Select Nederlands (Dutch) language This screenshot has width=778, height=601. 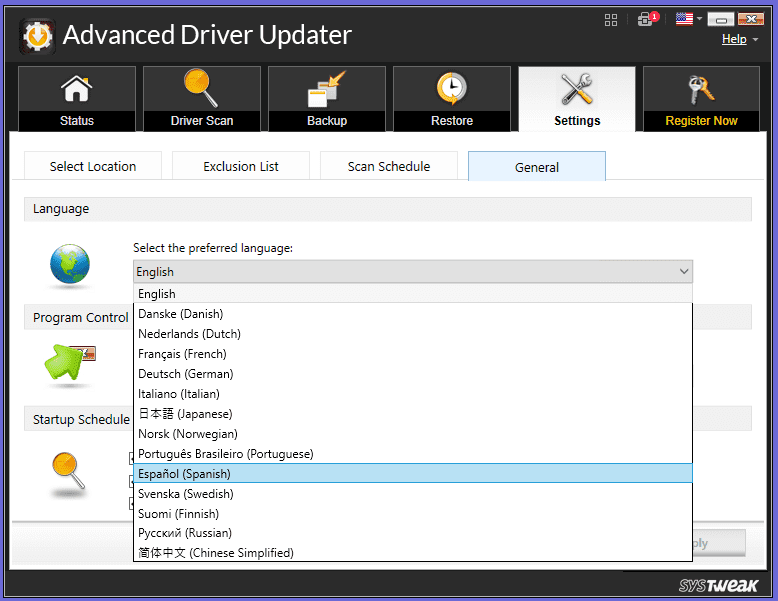(413, 334)
